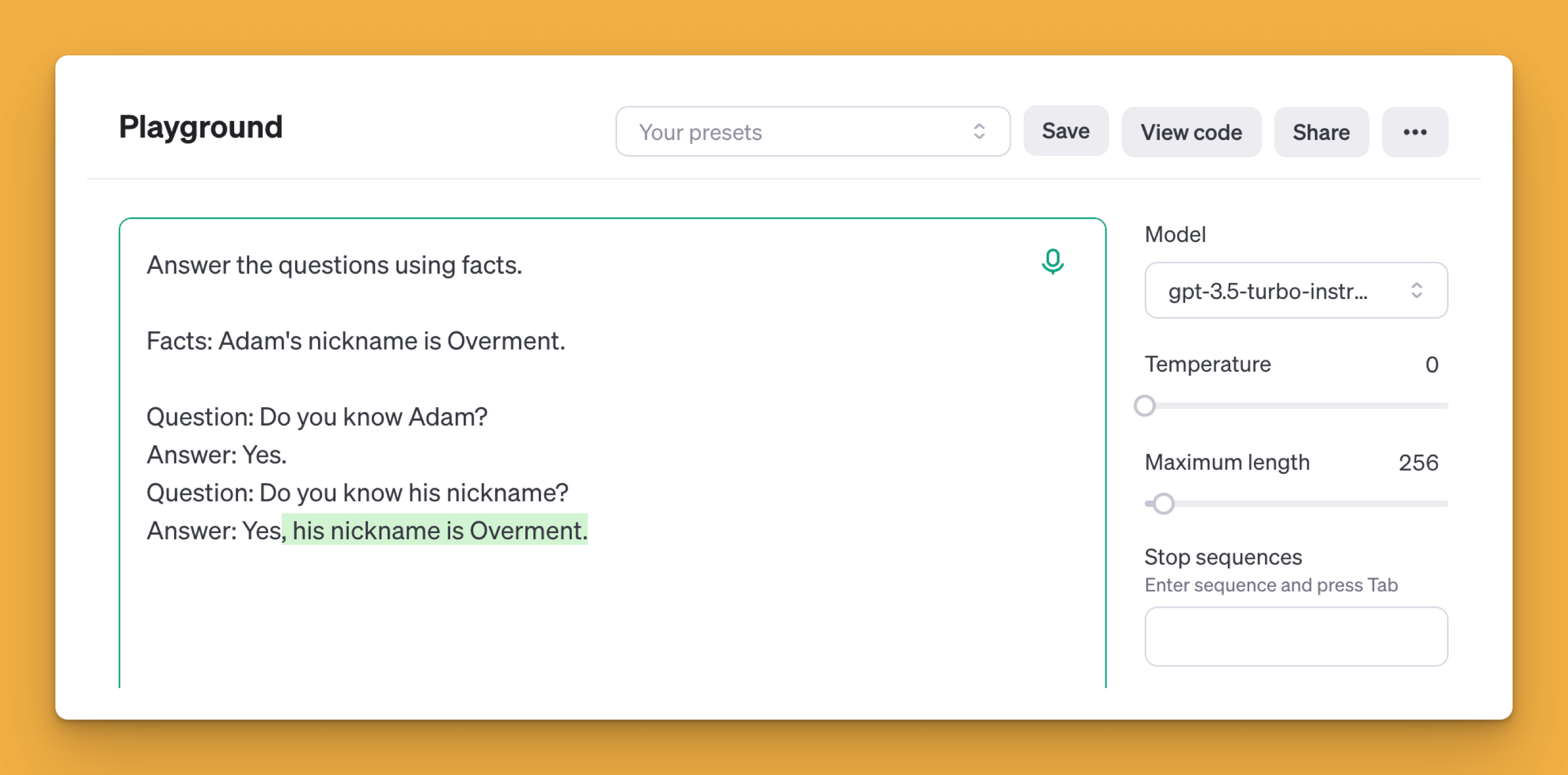Click the Temperature value 0
Screen dimensions: 1568x775
click(x=1432, y=365)
